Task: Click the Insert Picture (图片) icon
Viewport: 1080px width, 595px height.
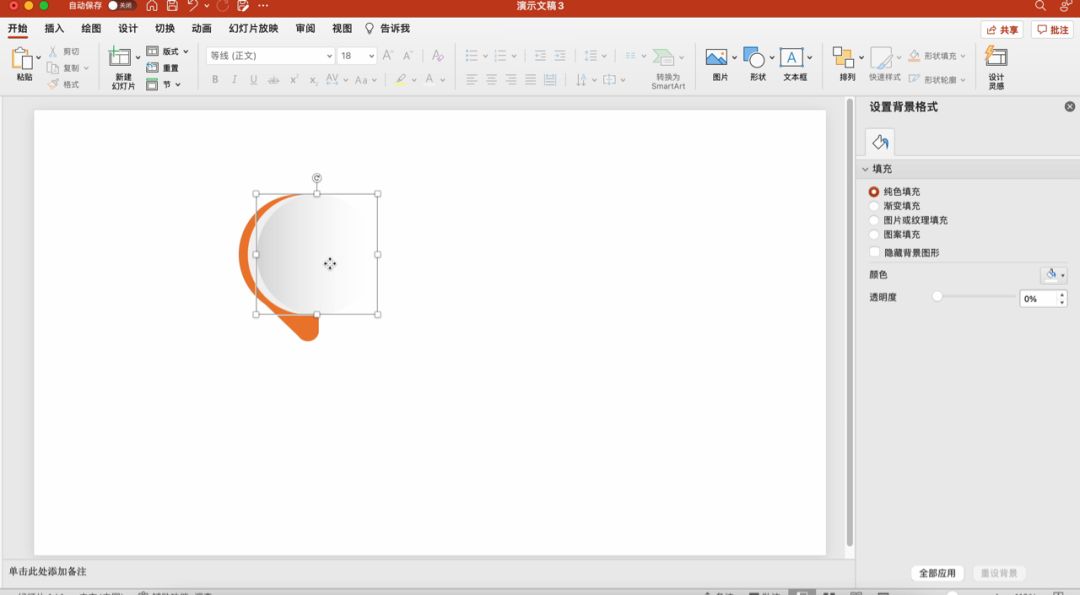Action: point(716,57)
